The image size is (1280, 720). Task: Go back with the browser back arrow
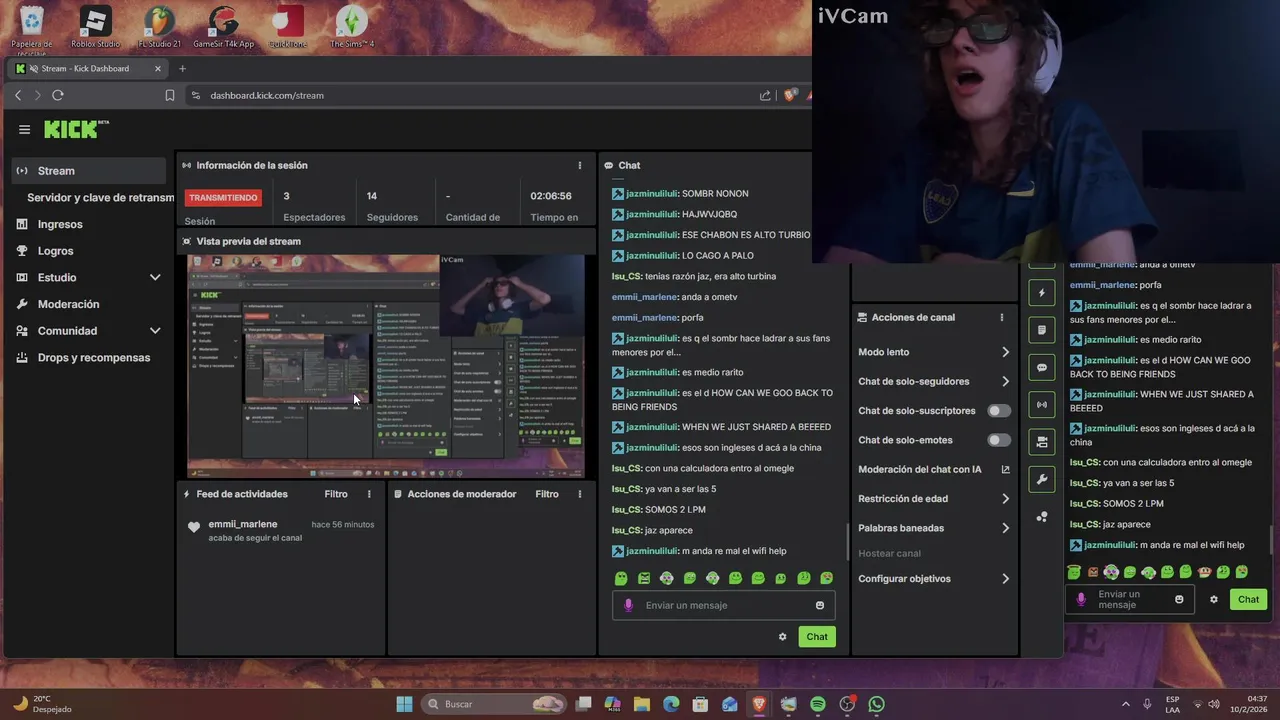18,95
